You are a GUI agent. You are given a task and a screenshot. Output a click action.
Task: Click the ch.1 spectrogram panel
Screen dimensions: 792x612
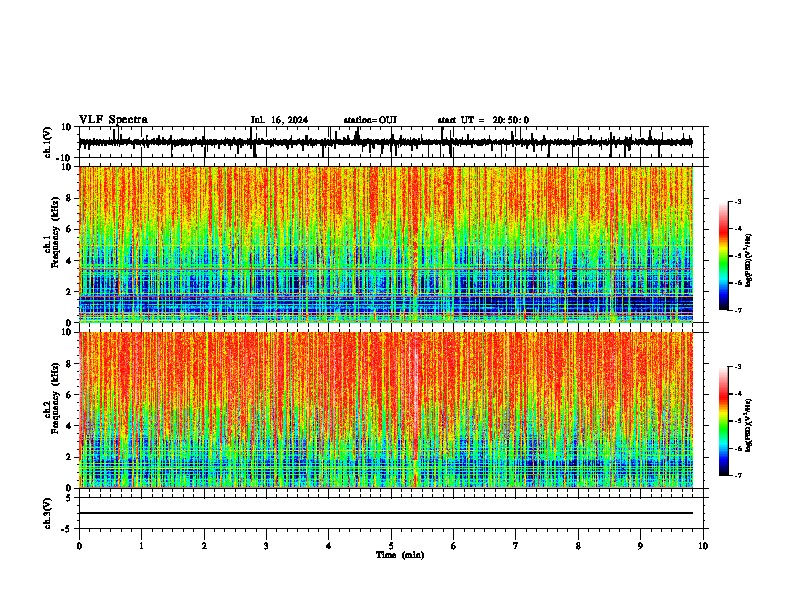coord(386,244)
